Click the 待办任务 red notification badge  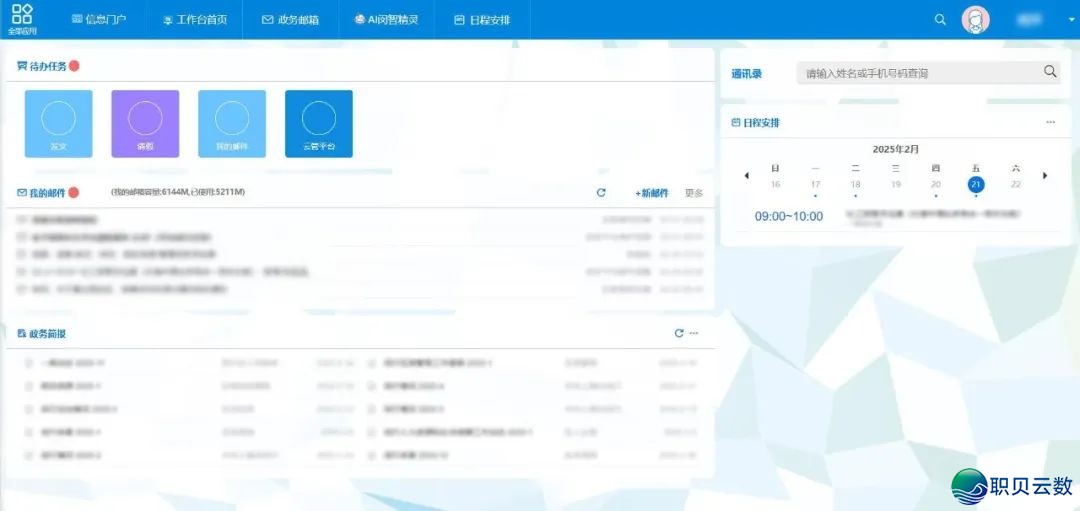point(74,66)
